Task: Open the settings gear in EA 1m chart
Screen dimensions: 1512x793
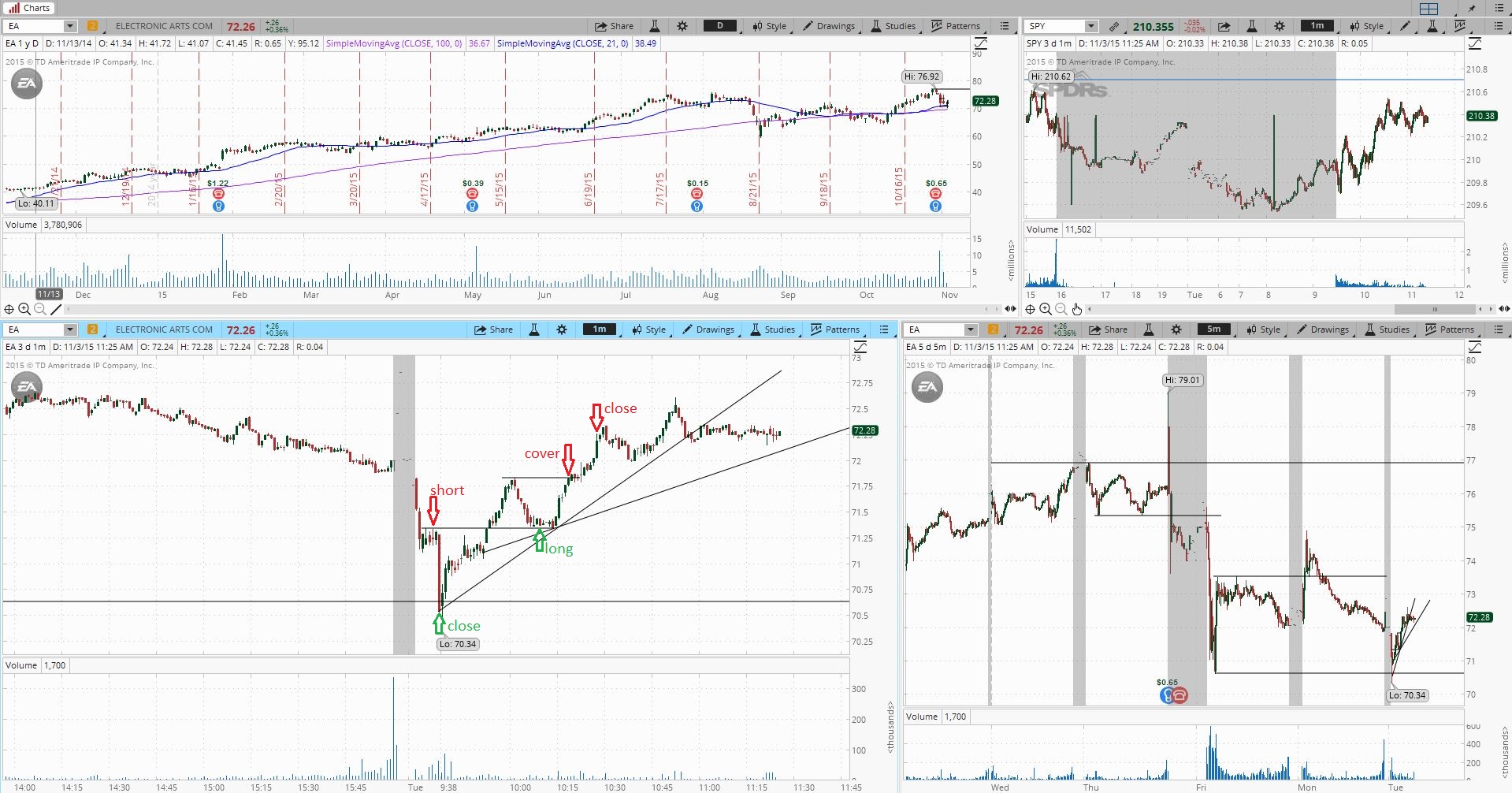Action: click(x=562, y=329)
